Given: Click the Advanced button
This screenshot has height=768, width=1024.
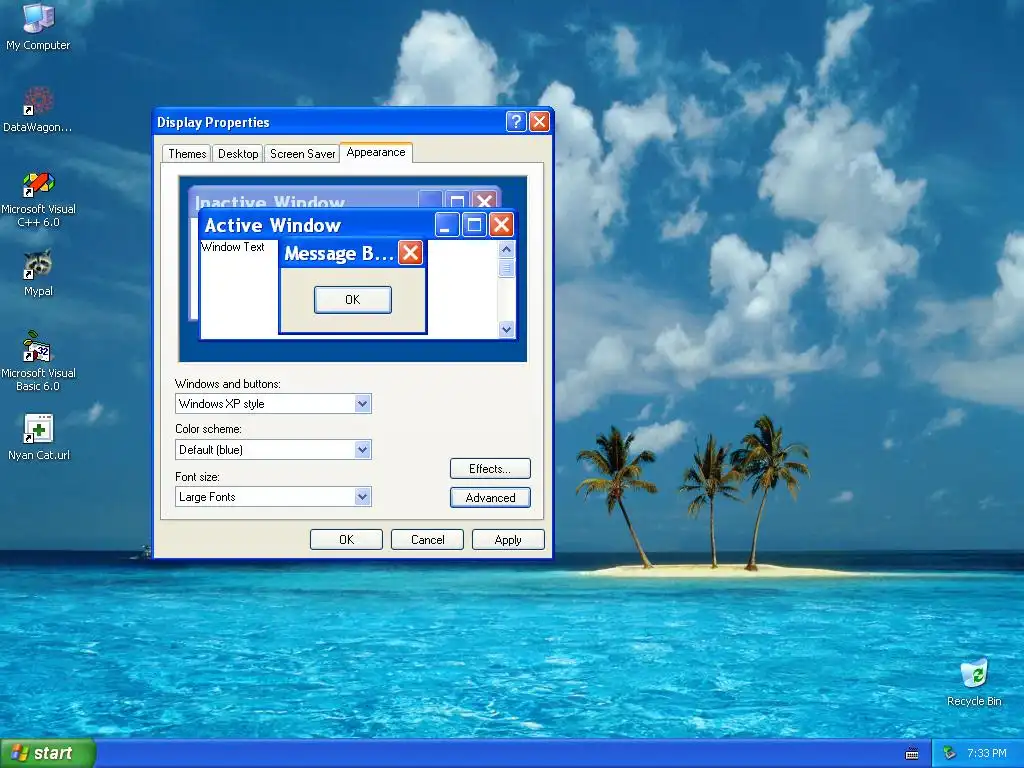Looking at the screenshot, I should pos(490,498).
